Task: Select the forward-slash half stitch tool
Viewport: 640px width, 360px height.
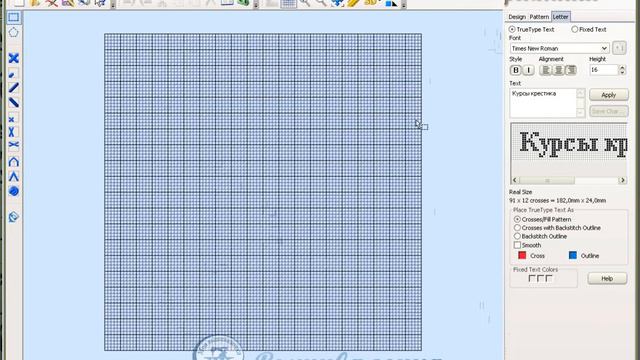Action: 13,88
